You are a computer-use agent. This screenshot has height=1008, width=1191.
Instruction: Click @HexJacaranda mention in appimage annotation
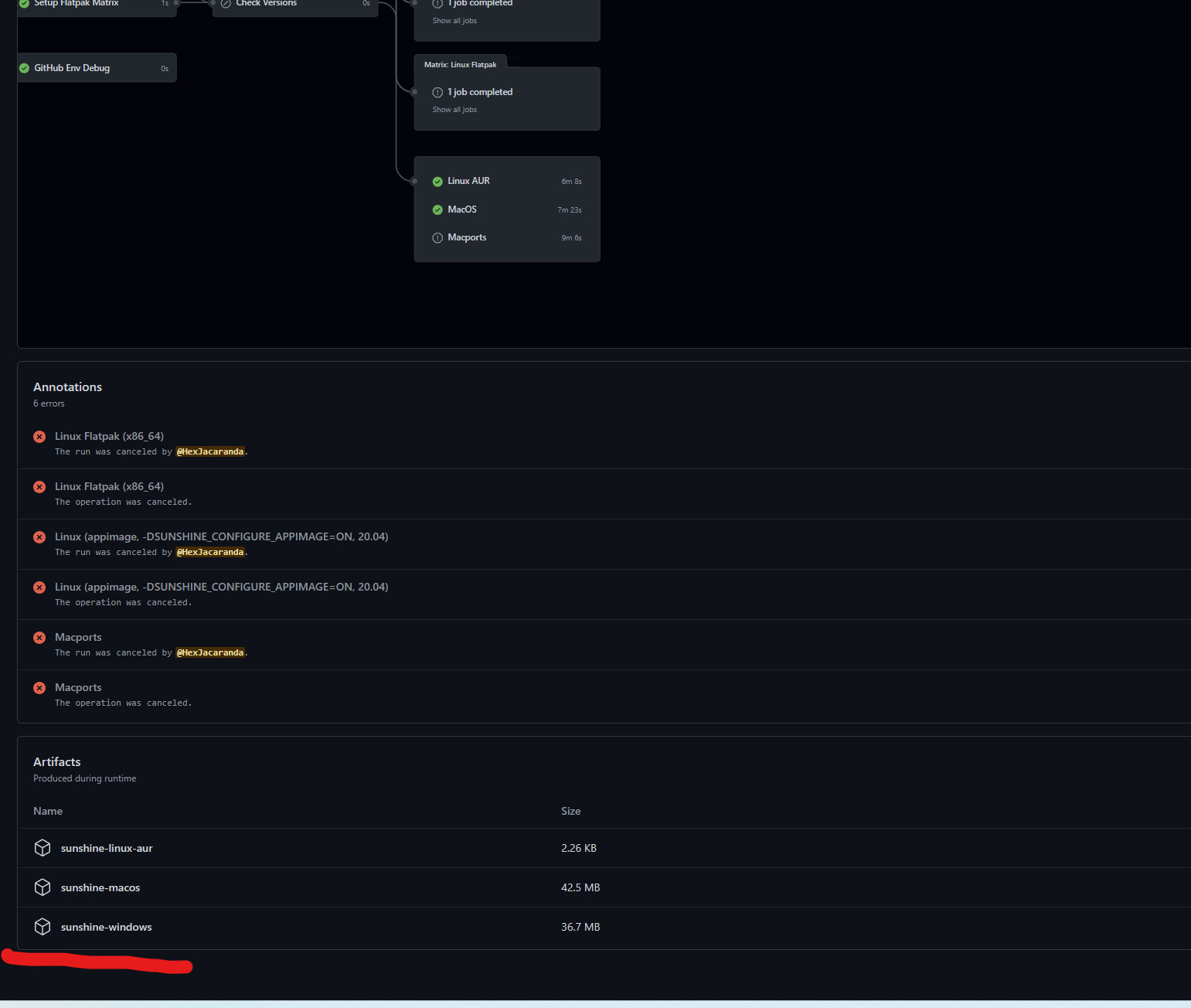pos(210,552)
